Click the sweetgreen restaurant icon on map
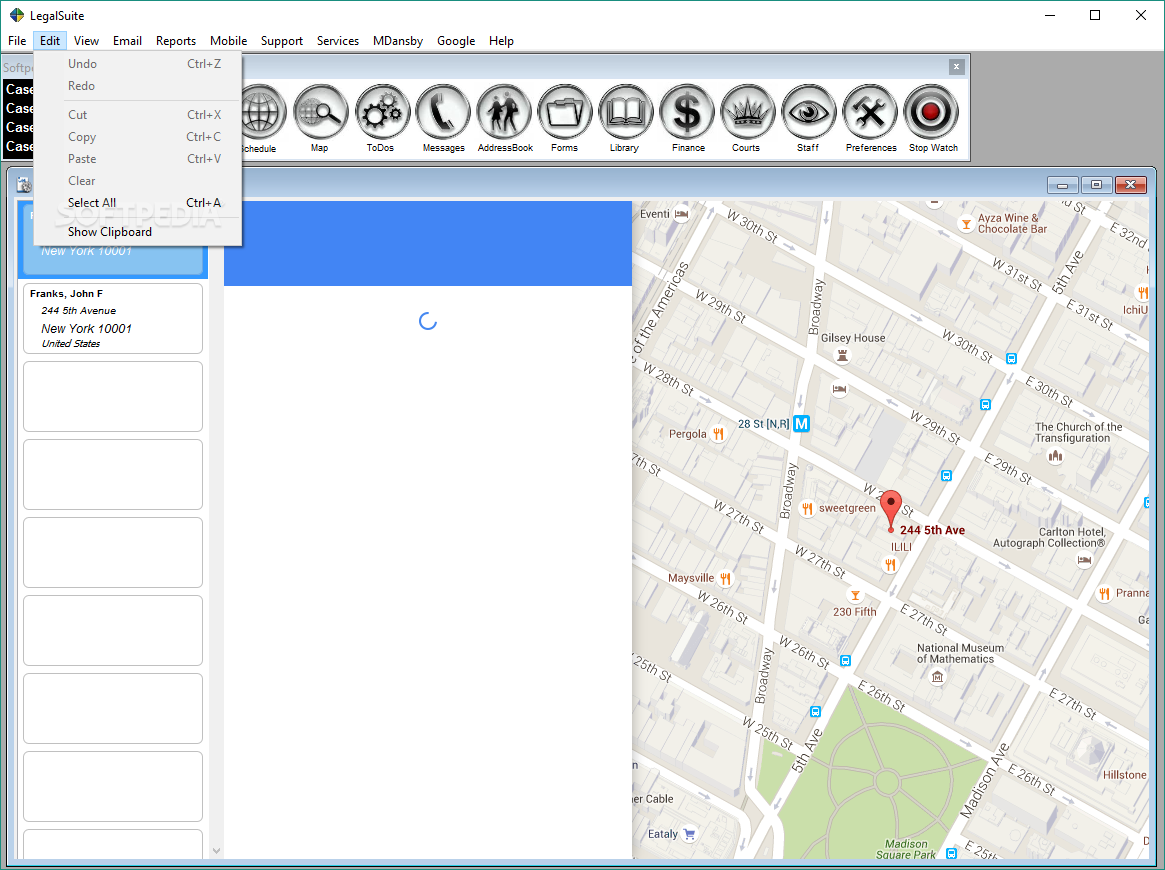1165x870 pixels. pos(807,508)
